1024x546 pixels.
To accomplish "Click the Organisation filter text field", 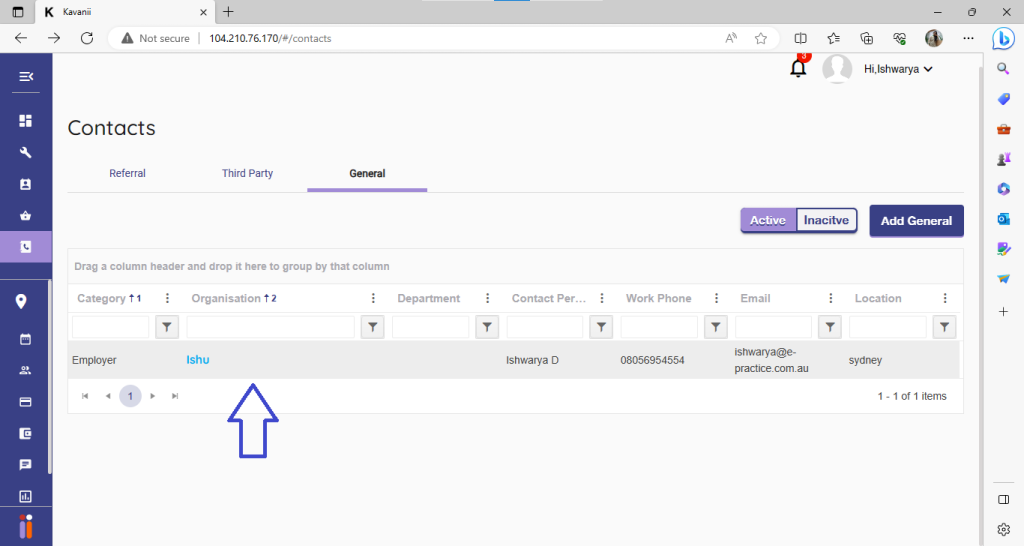I will click(270, 327).
